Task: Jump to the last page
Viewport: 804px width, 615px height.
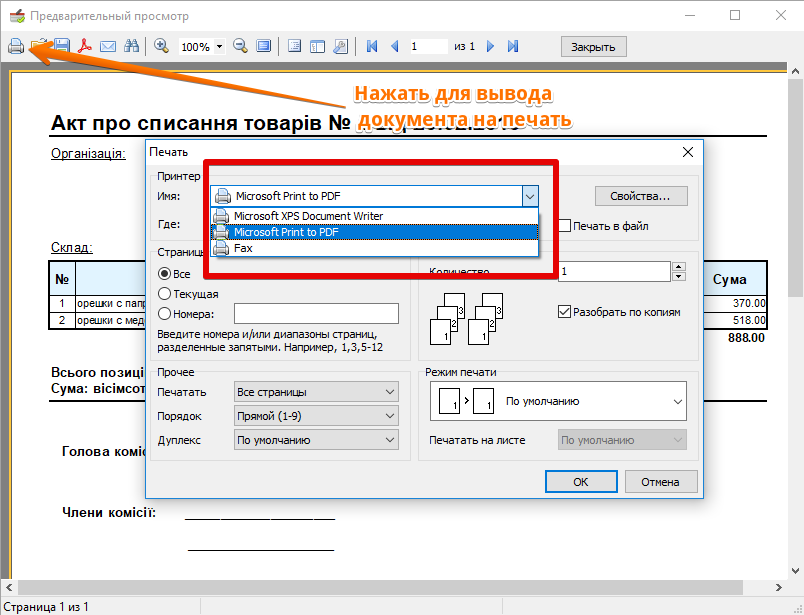Action: (x=513, y=46)
